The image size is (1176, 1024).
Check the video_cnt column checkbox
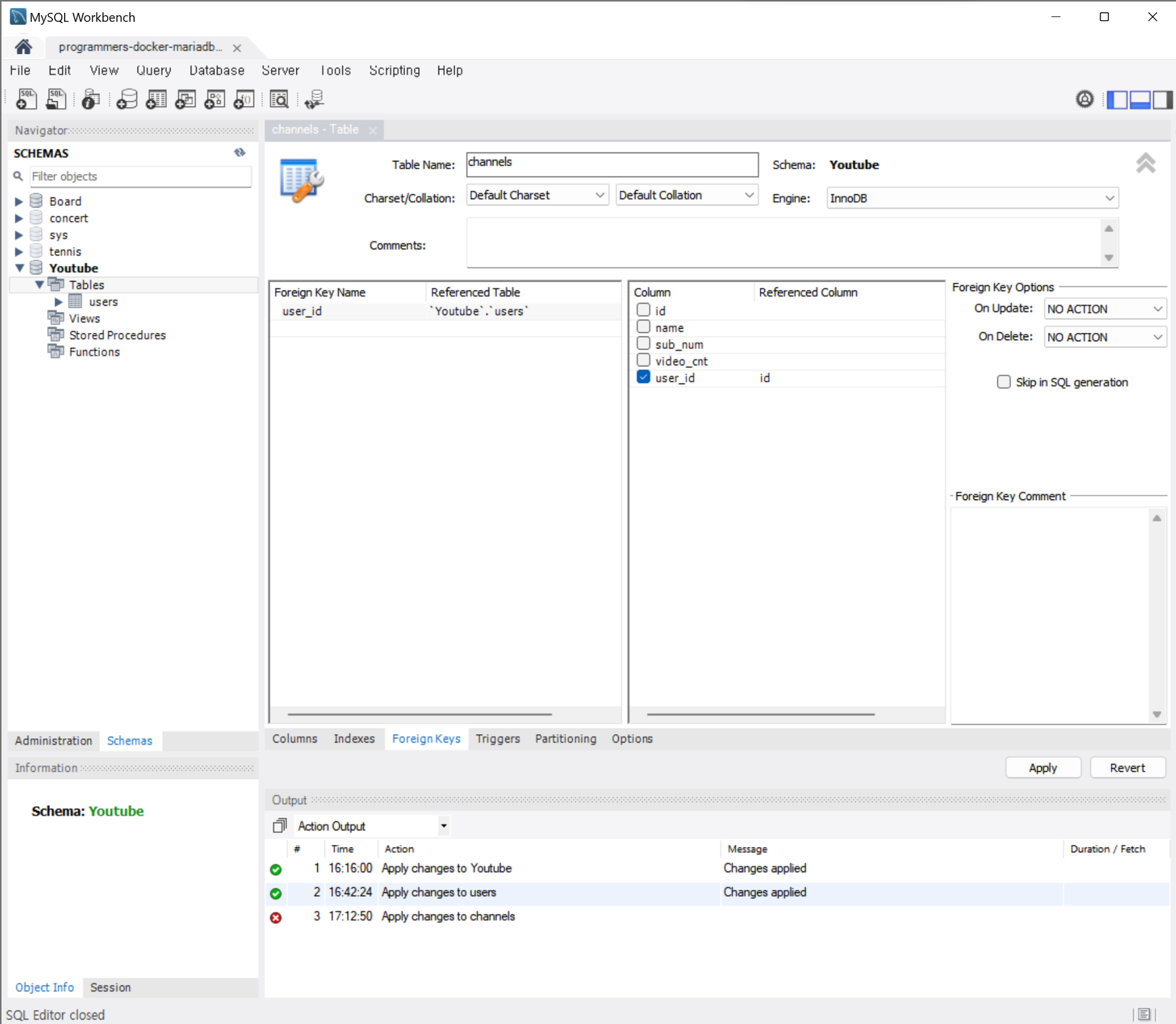coord(644,360)
